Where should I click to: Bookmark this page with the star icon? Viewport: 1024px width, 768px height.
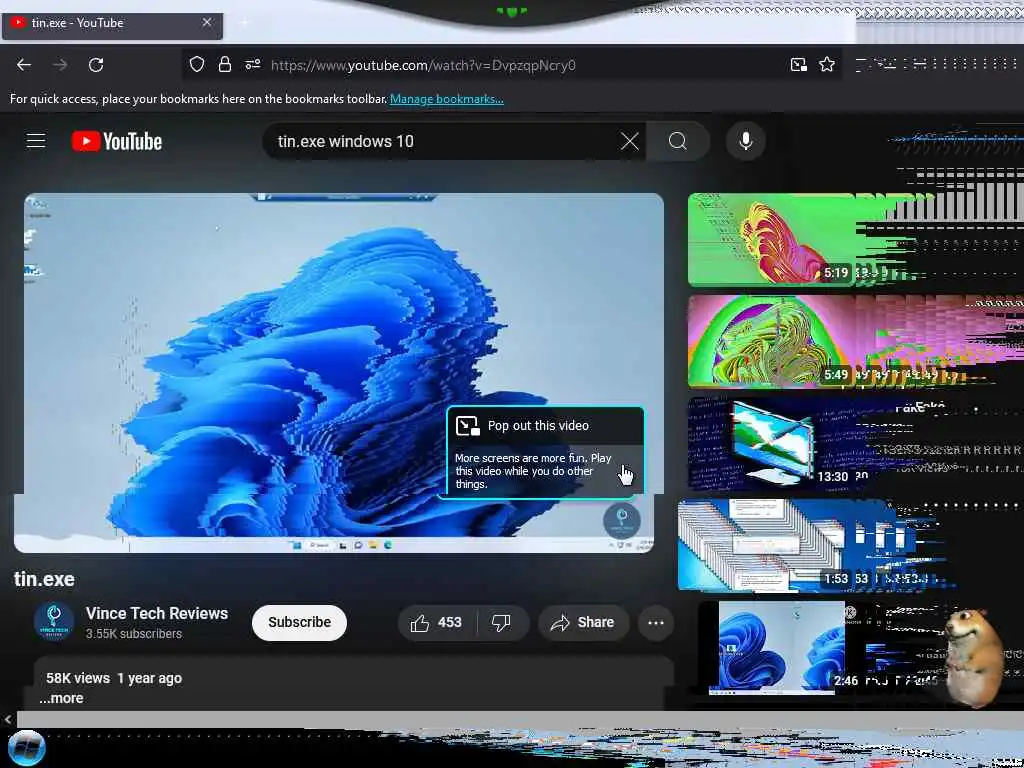[827, 64]
